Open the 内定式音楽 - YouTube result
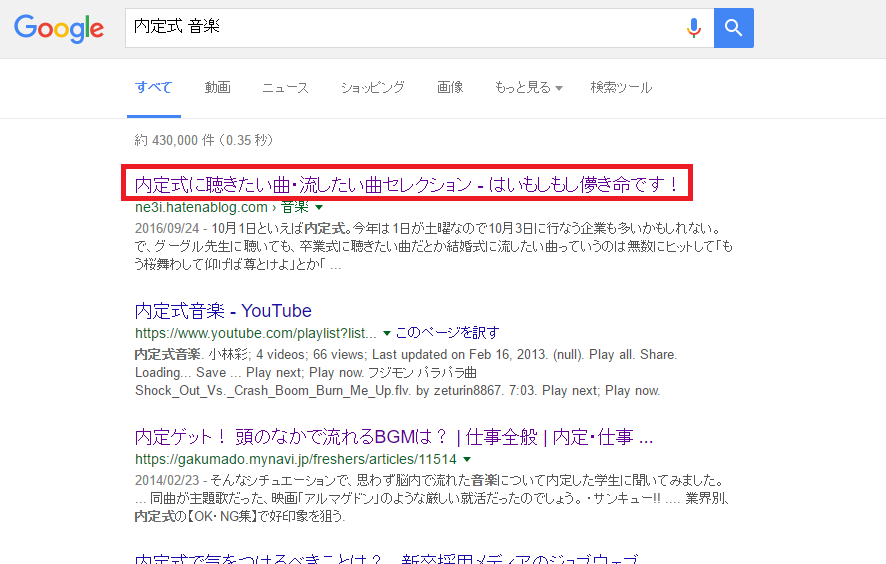Screen dimensions: 886x564 pos(223,311)
